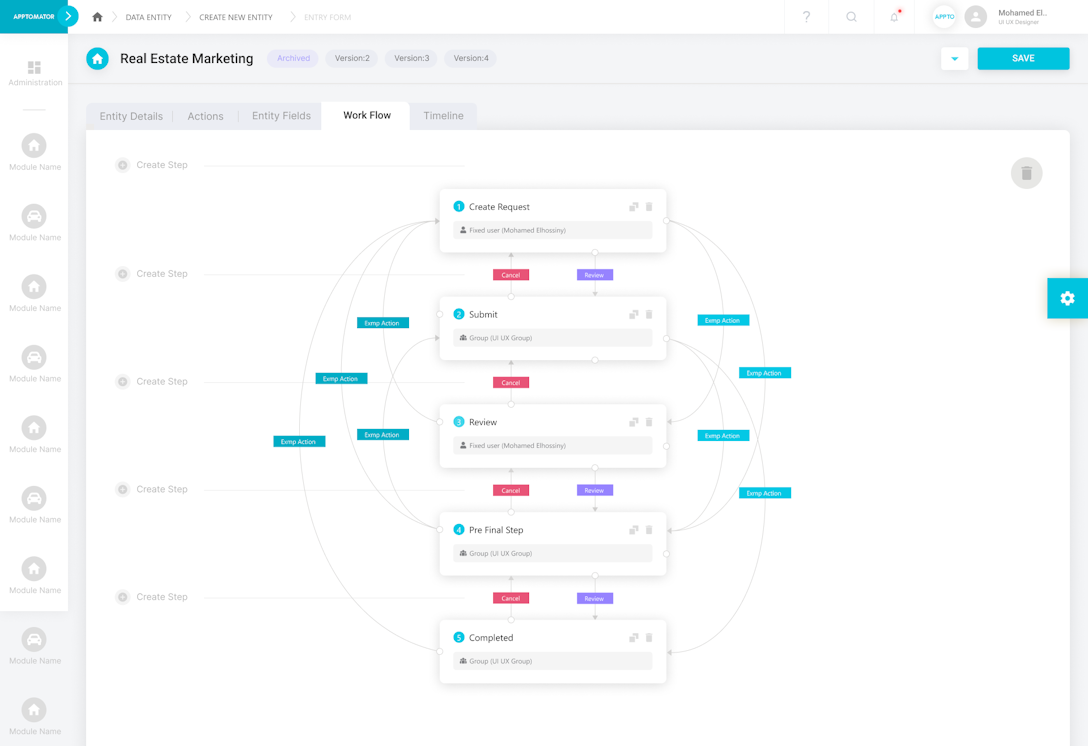Screen dimensions: 1088x746
Task: Duplicate the Submit step
Action: [633, 314]
